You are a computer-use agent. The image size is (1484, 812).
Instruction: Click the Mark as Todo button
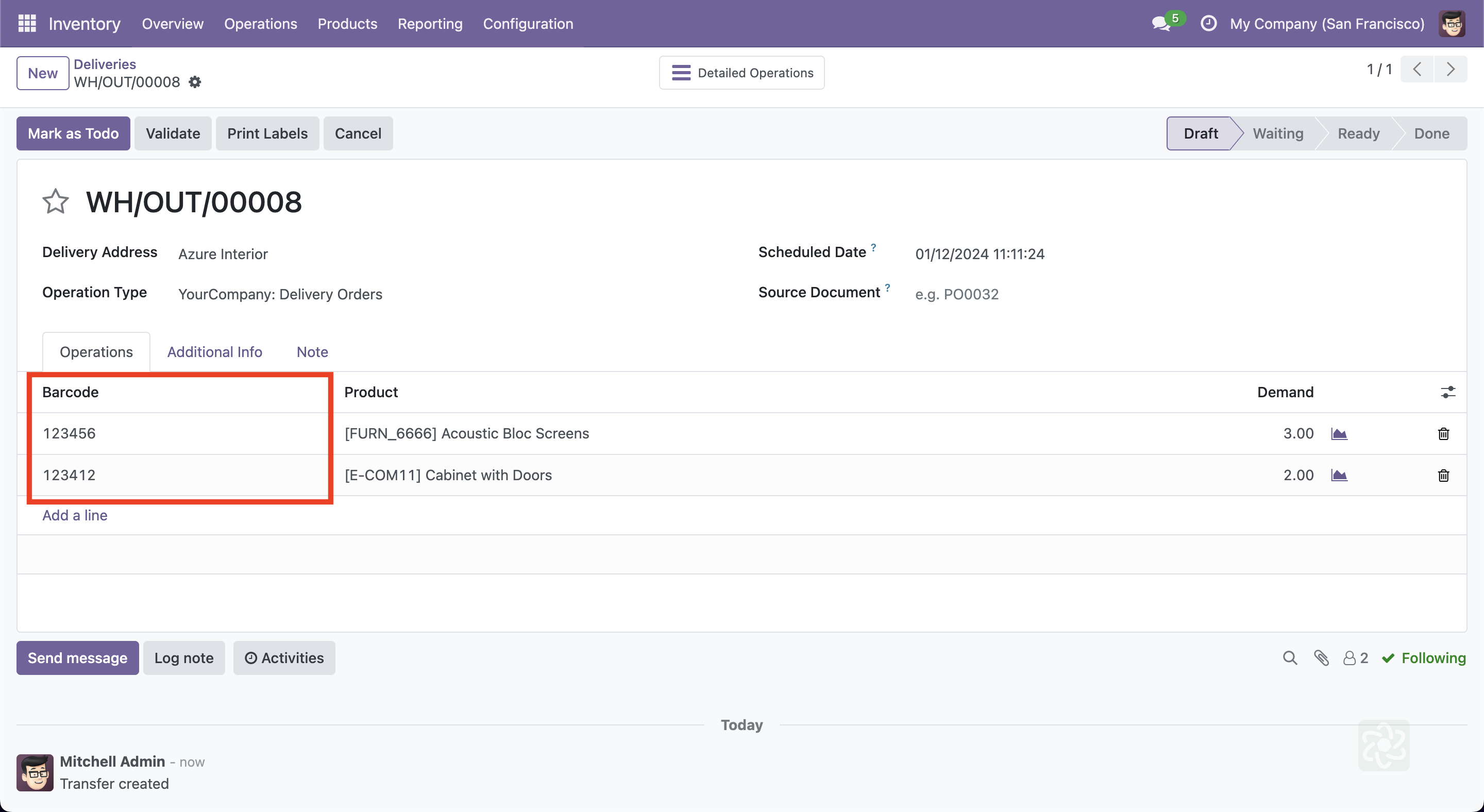click(x=73, y=133)
